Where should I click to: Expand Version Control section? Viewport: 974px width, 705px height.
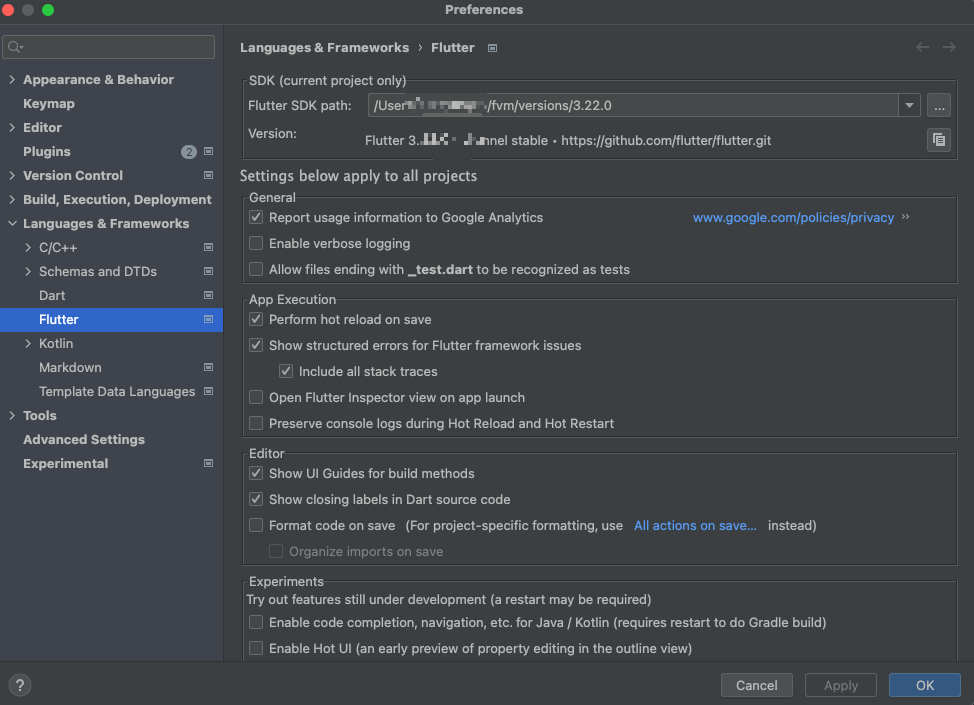(12, 176)
